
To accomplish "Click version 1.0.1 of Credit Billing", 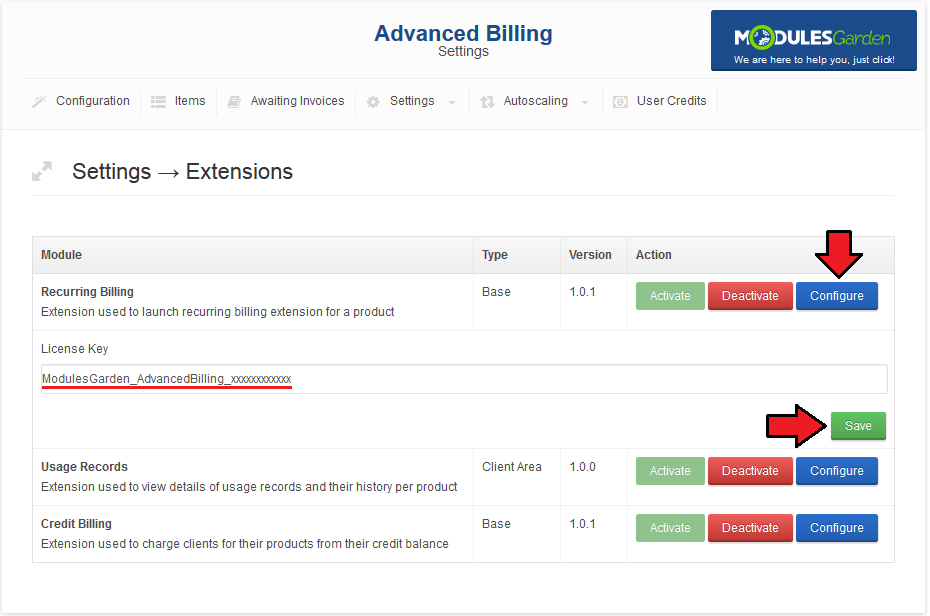I will tap(582, 524).
